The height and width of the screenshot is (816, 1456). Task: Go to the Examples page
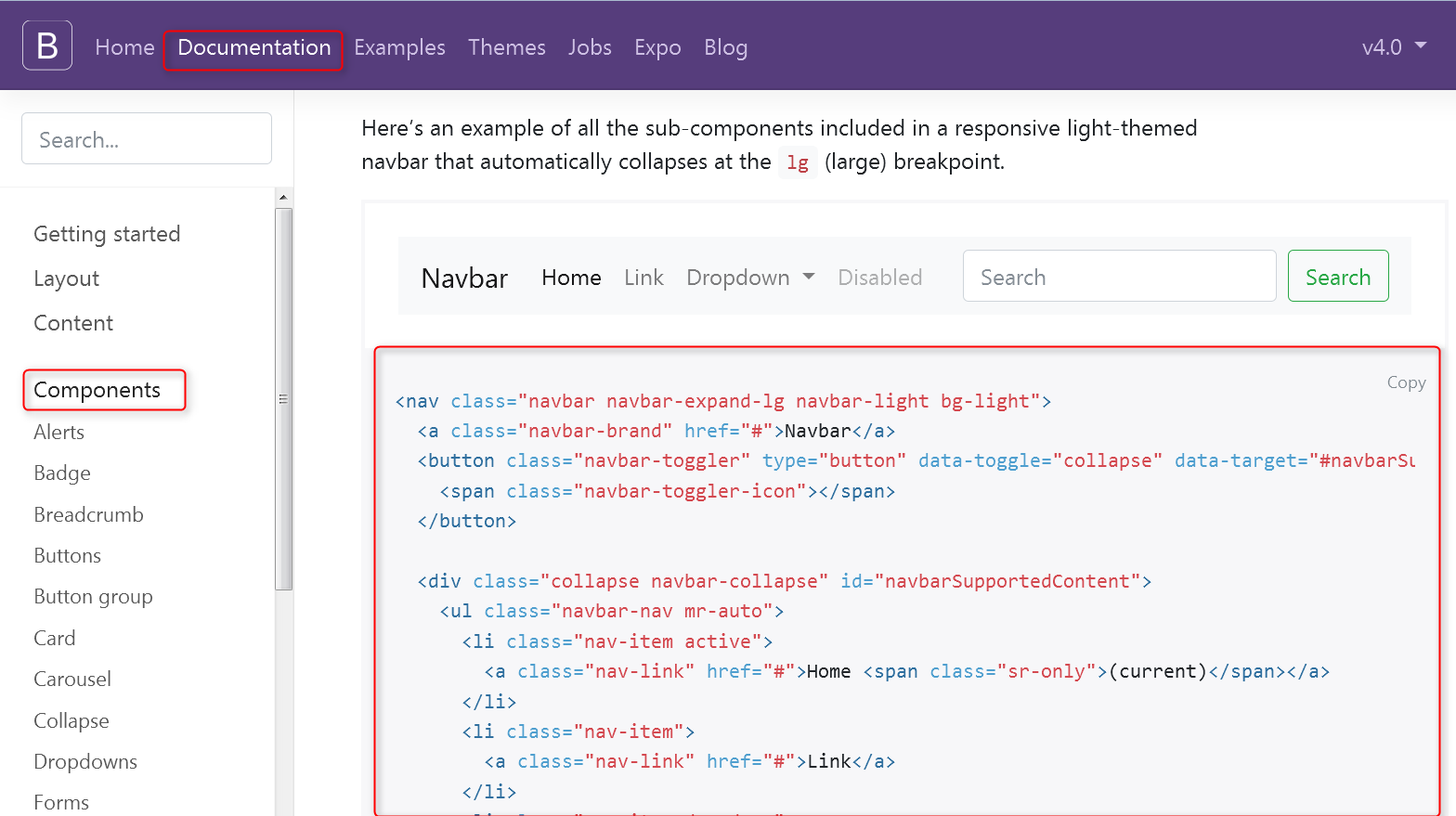tap(399, 47)
